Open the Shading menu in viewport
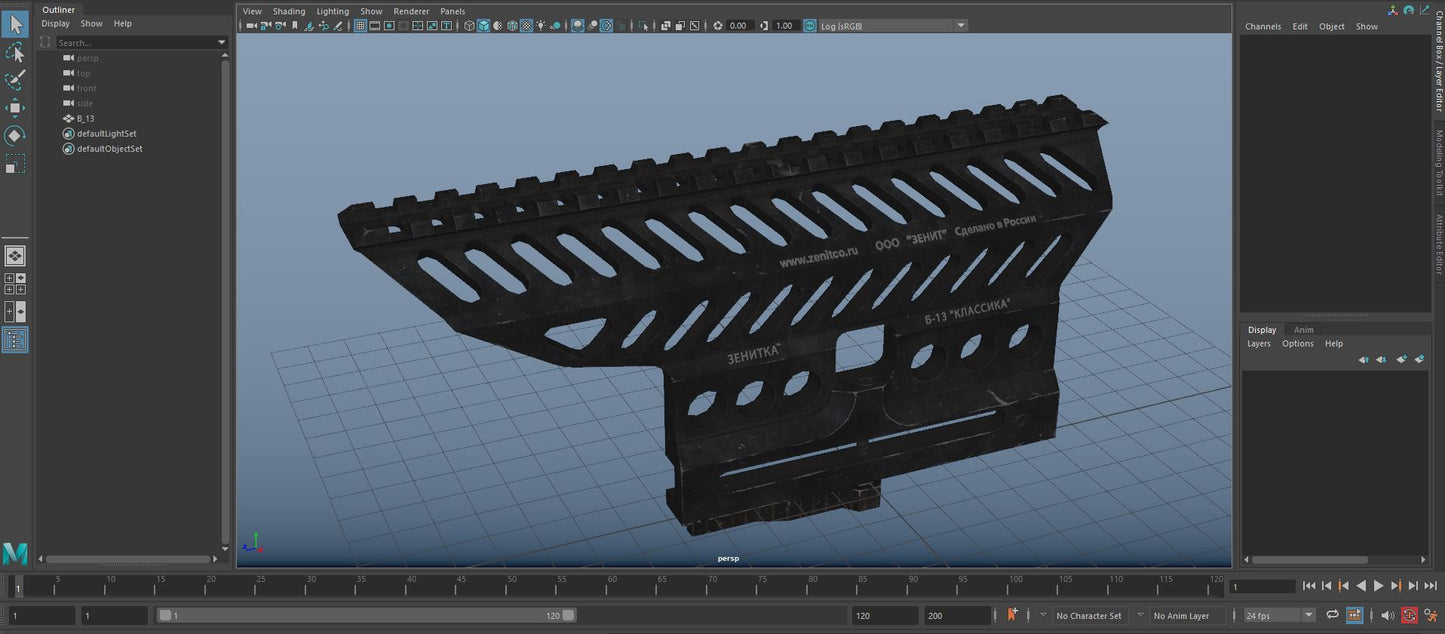Image resolution: width=1445 pixels, height=634 pixels. click(289, 11)
